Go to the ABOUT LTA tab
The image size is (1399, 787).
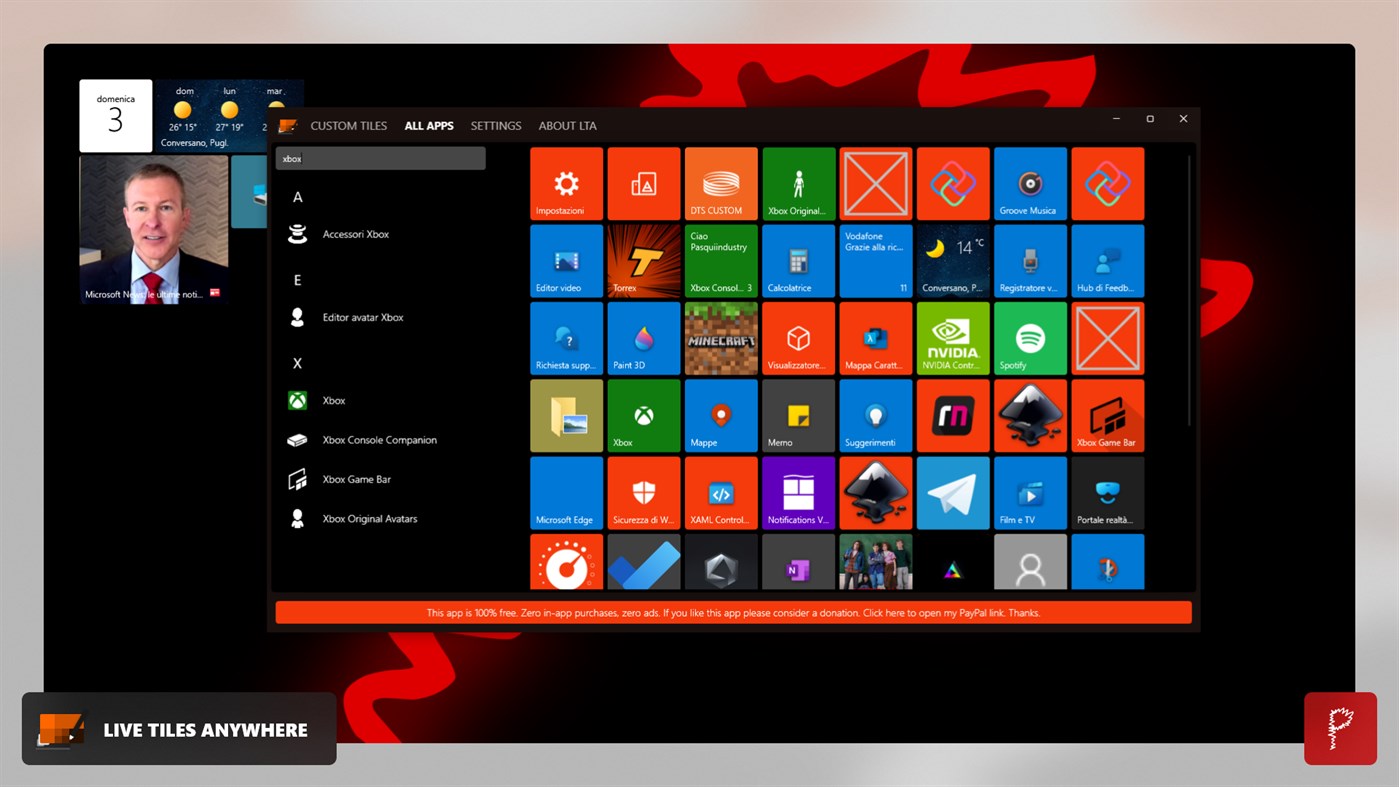coord(567,125)
